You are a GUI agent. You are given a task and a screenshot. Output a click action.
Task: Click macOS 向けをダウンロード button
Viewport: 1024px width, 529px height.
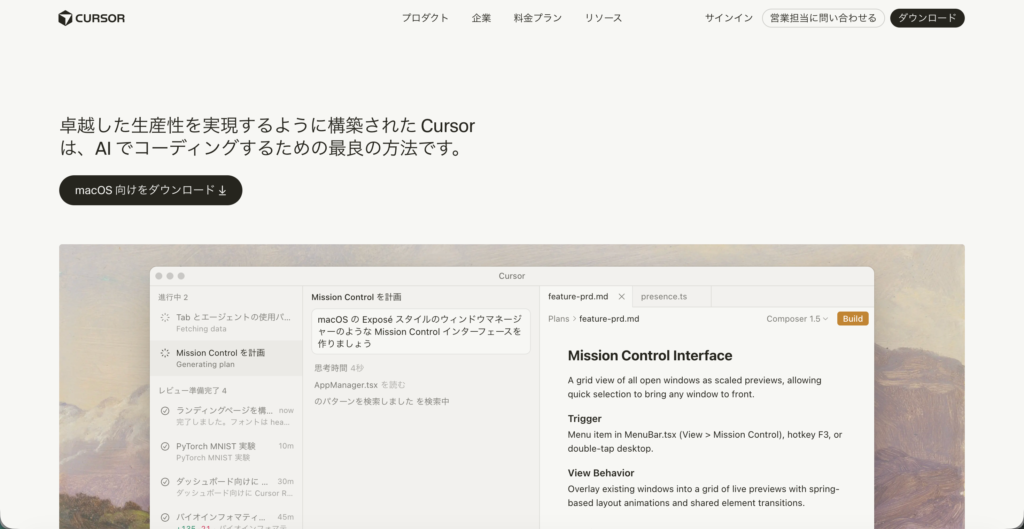pyautogui.click(x=151, y=190)
